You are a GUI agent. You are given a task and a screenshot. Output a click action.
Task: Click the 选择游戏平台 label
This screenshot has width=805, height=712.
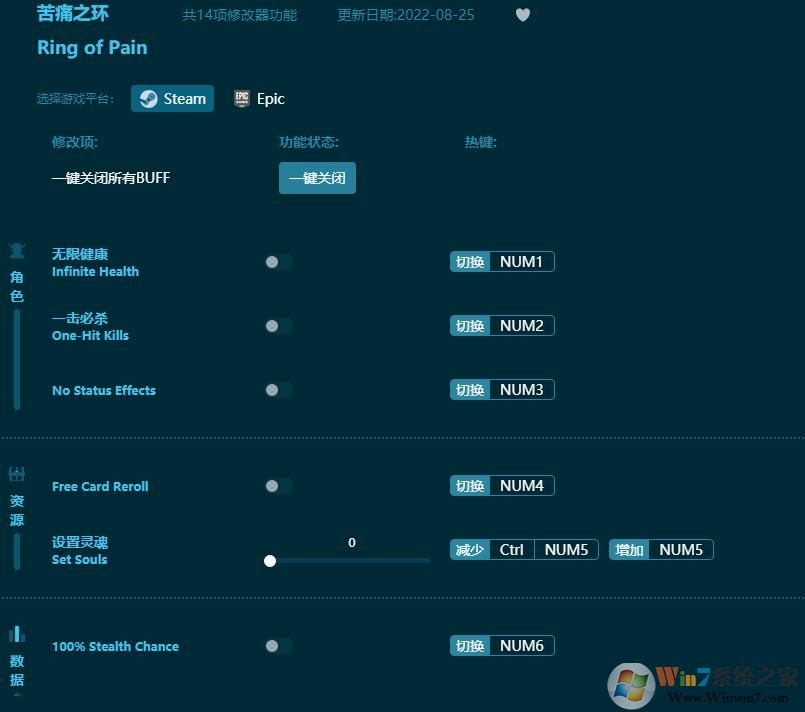coord(75,99)
